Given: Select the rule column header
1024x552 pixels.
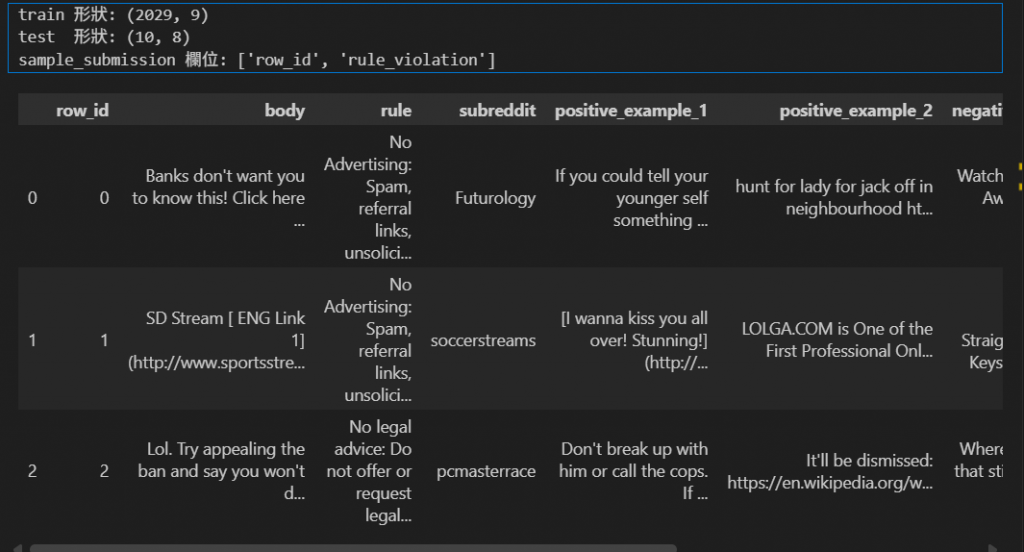Looking at the screenshot, I should (x=396, y=111).
